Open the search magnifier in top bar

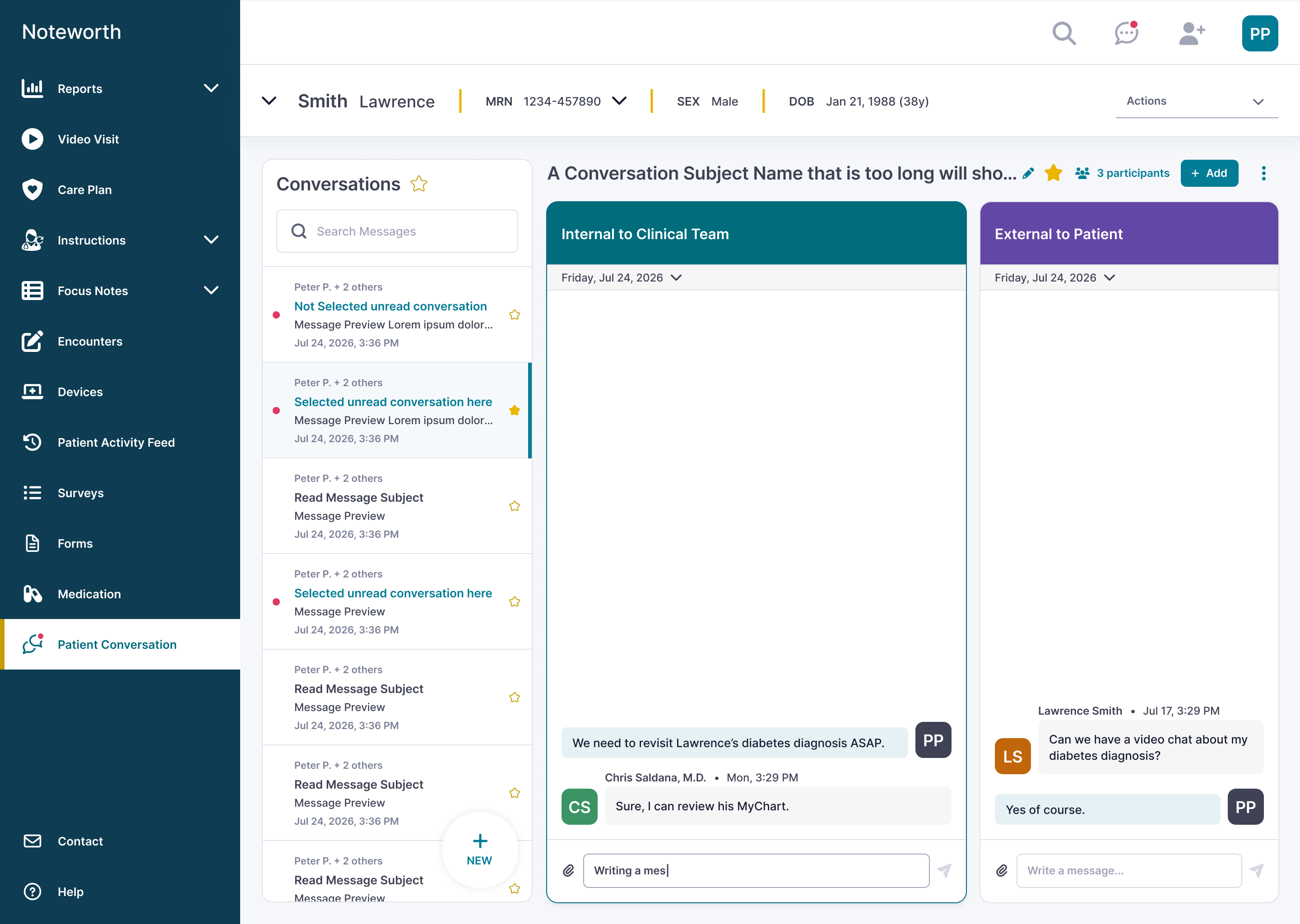[1064, 33]
